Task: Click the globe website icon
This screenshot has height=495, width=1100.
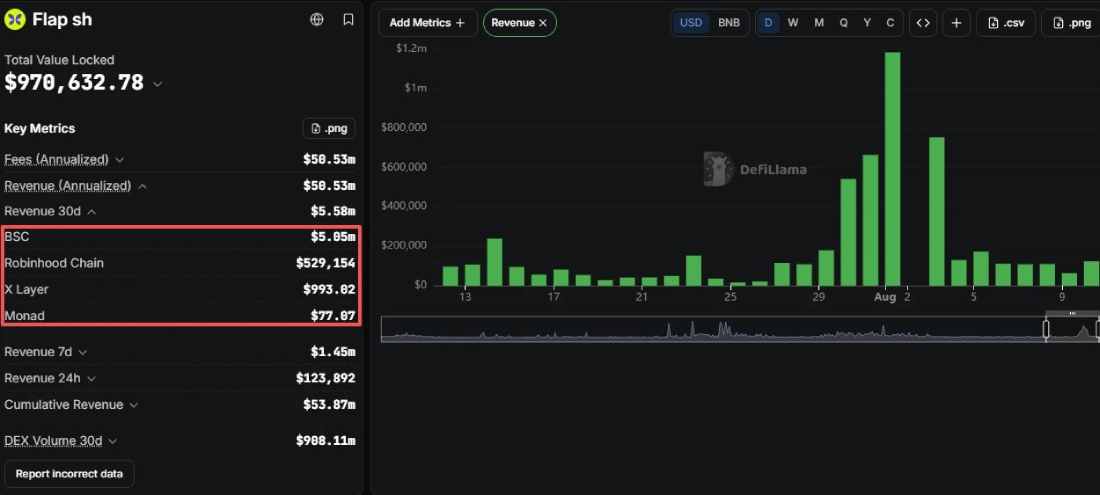Action: click(x=316, y=20)
